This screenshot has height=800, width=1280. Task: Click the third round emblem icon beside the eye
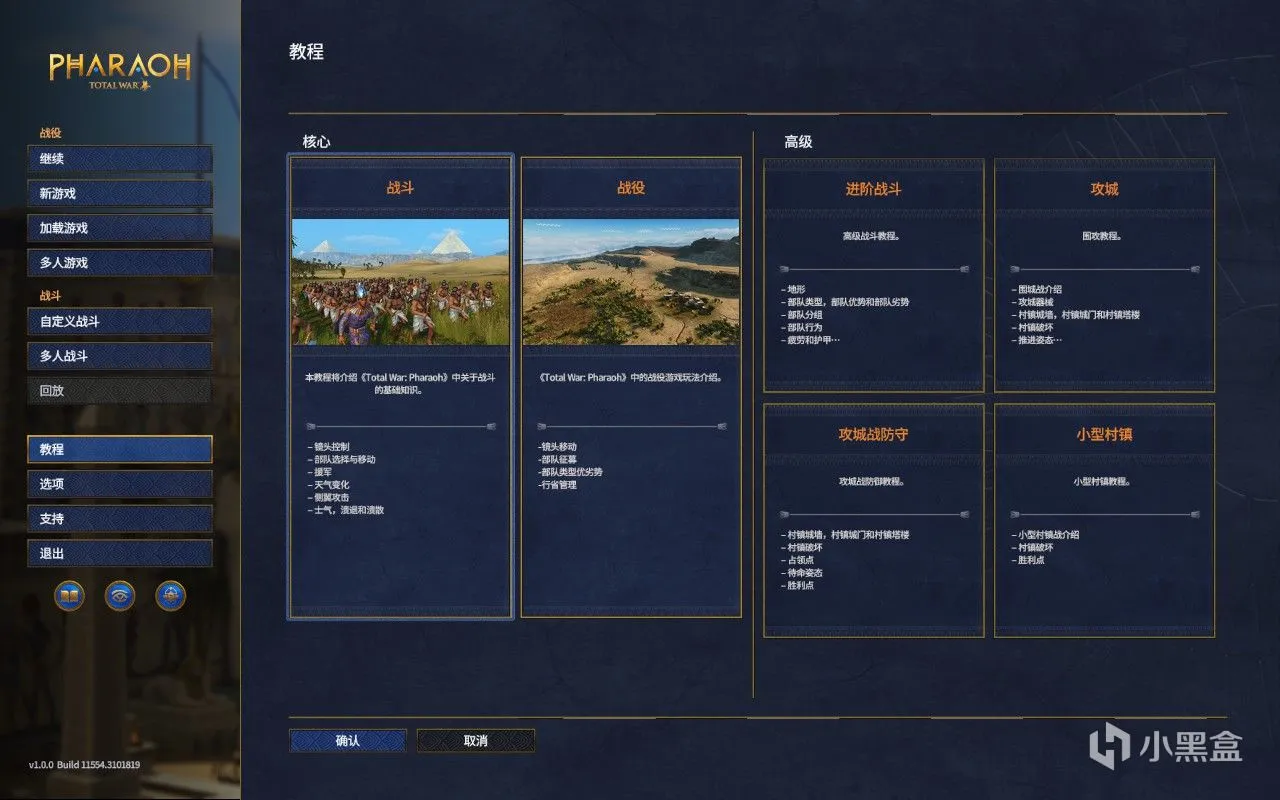tap(171, 596)
